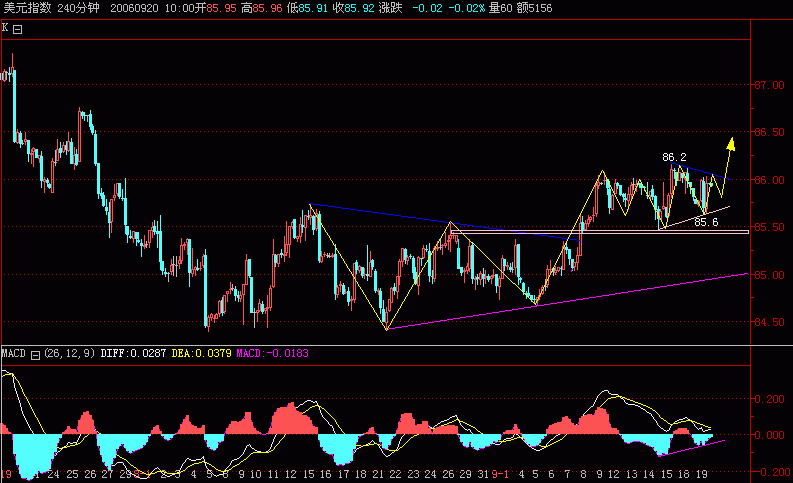The image size is (793, 483).
Task: Select the MACD:-0.0183 readout
Action: (273, 353)
